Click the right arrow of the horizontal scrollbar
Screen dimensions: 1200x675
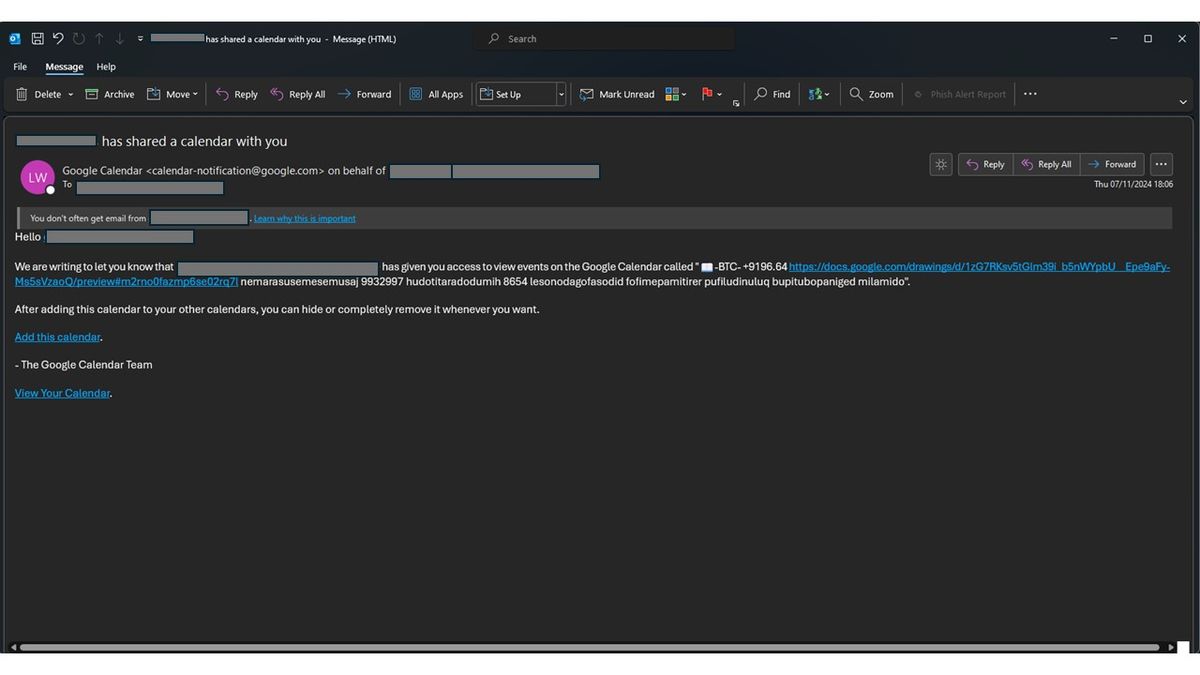[x=1172, y=647]
